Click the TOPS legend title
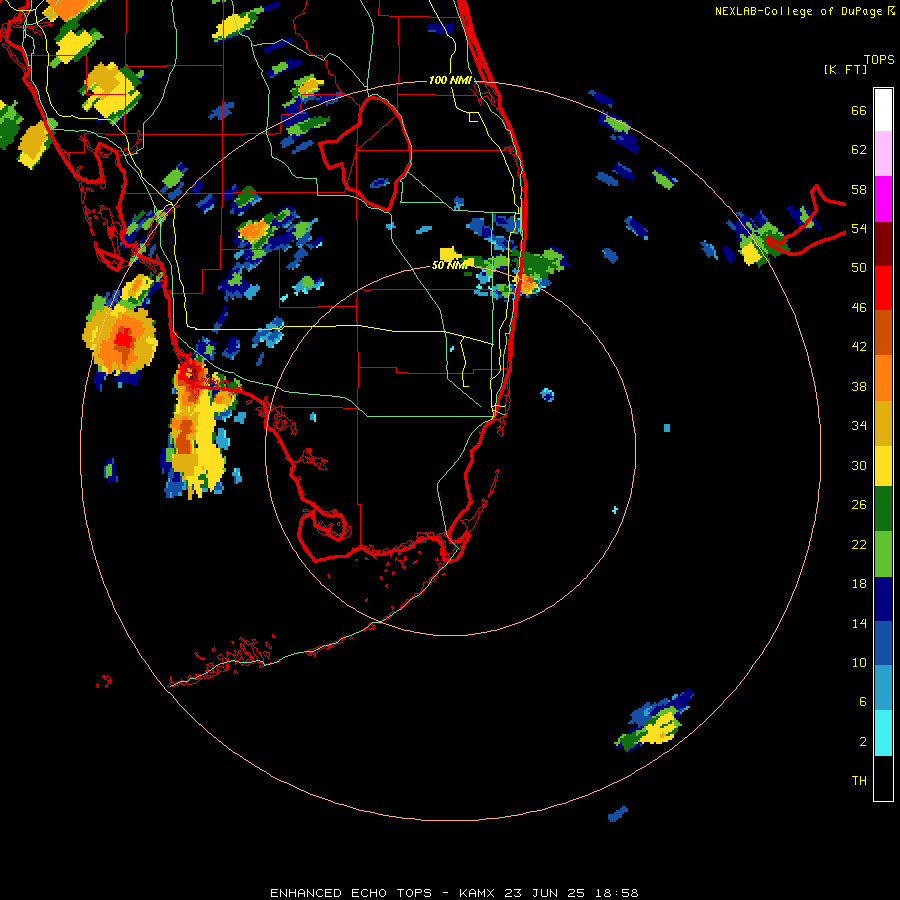The height and width of the screenshot is (900, 900). coord(879,59)
